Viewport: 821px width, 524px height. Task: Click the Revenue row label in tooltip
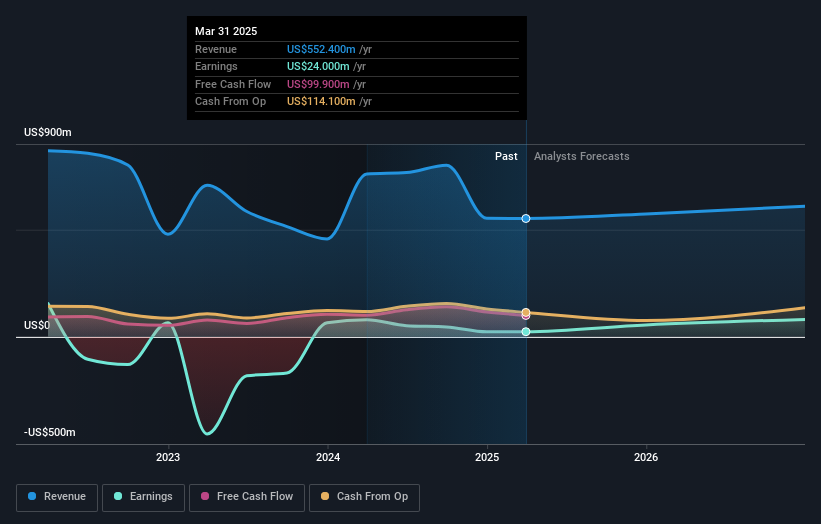point(216,49)
